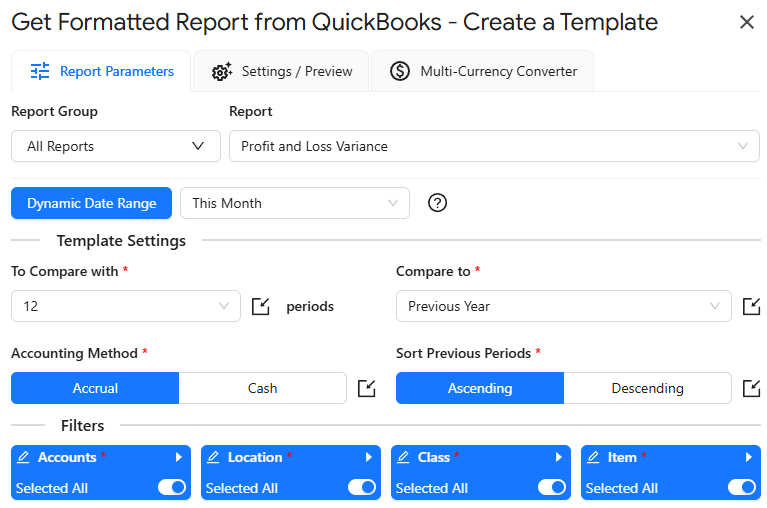Click cell-link icon beside Sort Previous Periods
This screenshot has height=508, width=767.
pyautogui.click(x=751, y=389)
